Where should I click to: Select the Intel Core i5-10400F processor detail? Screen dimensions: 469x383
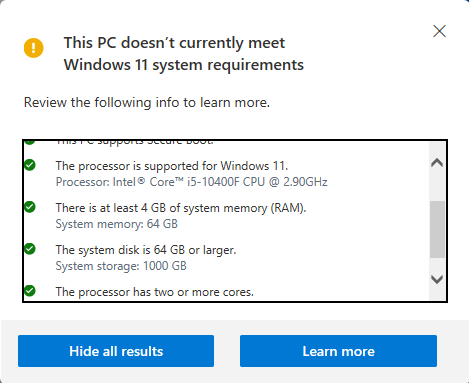[191, 182]
